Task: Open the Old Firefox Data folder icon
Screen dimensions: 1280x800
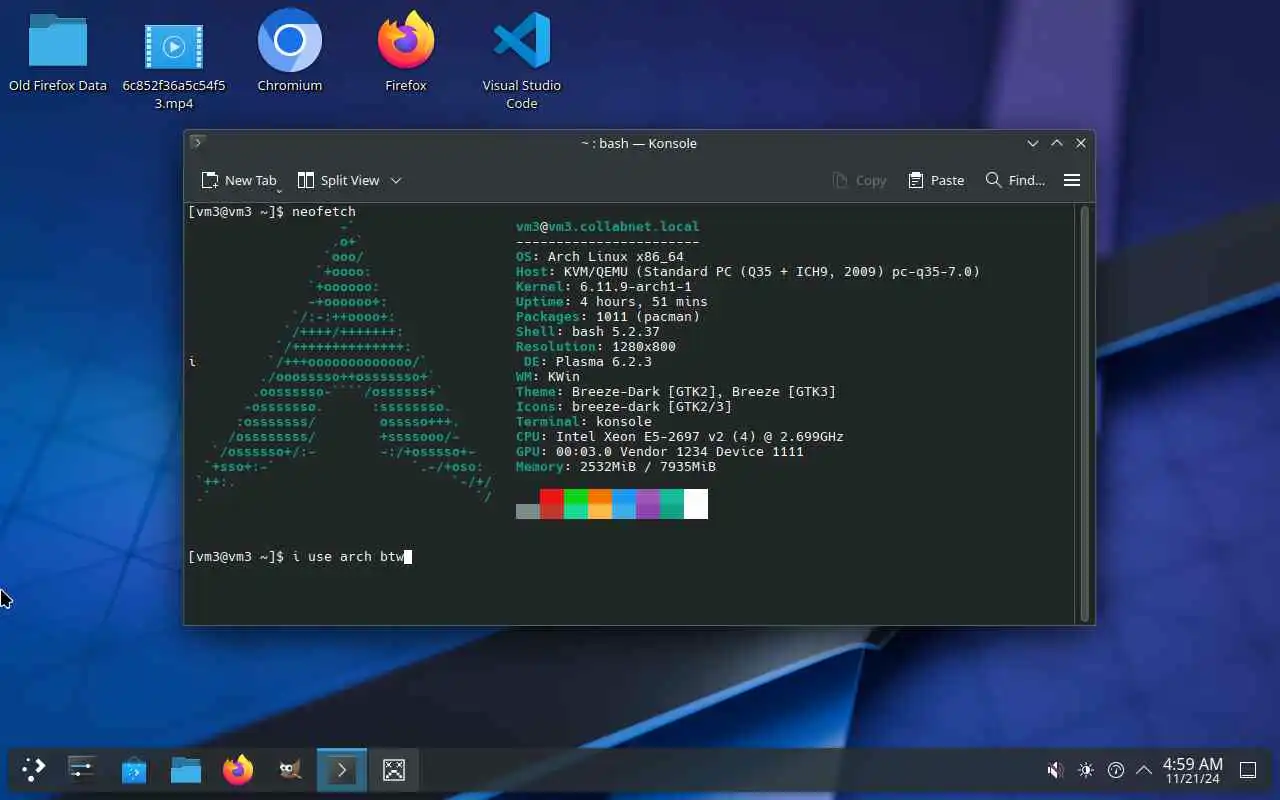Action: click(x=58, y=52)
